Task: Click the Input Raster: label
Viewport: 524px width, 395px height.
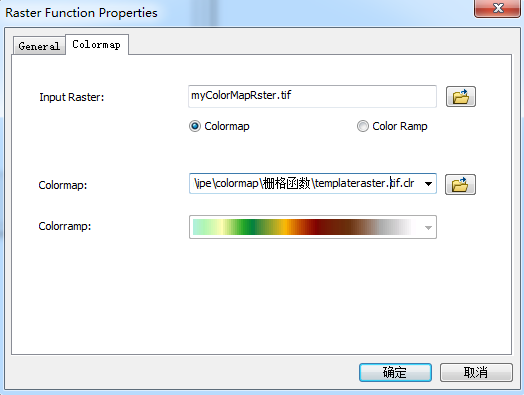Action: pos(72,97)
